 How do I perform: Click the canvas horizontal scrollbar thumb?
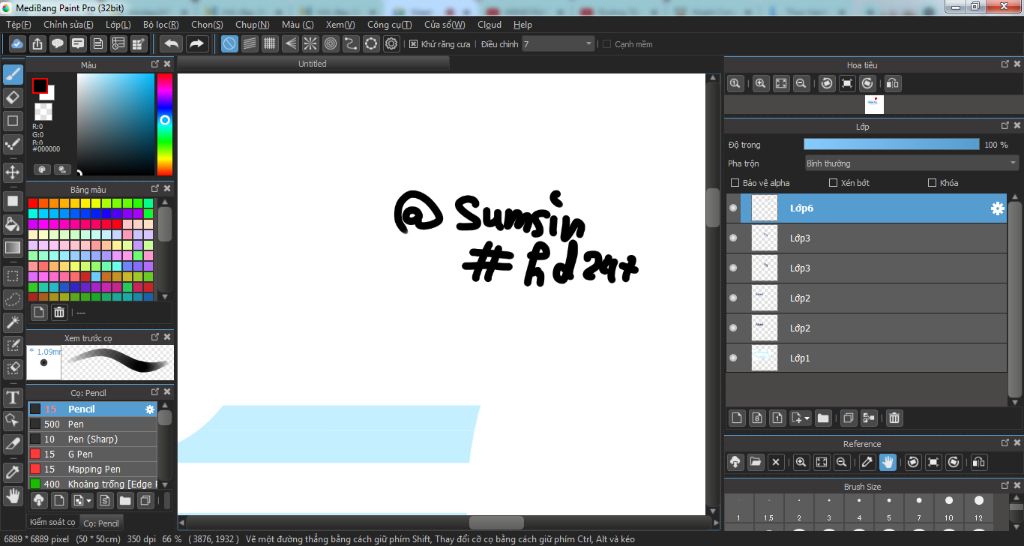pos(496,522)
